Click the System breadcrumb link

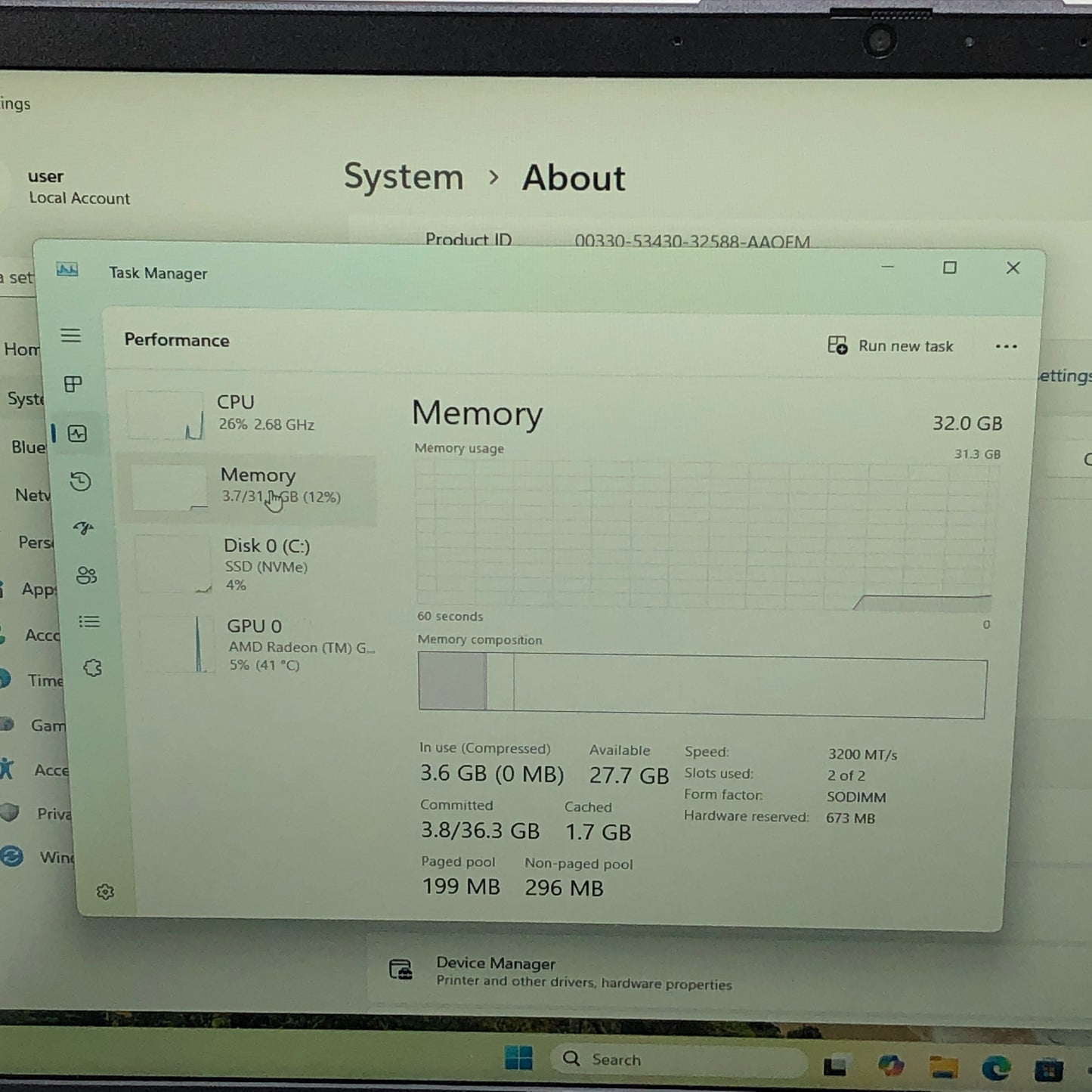point(404,178)
